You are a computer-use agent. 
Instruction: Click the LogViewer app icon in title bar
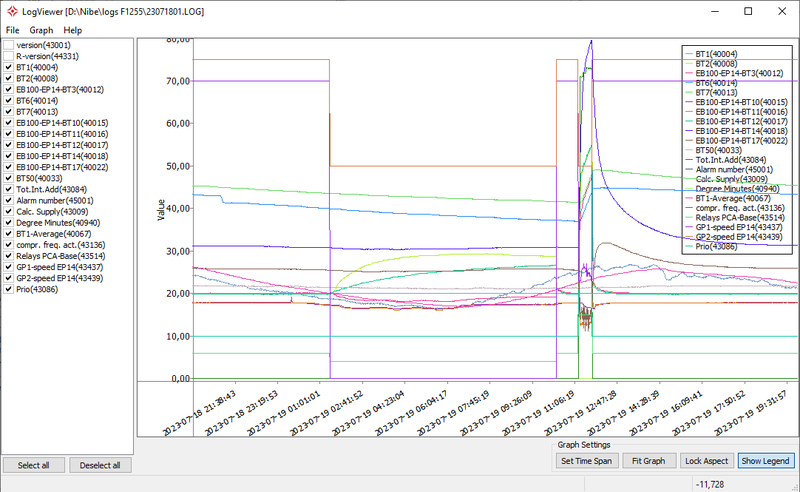12,11
